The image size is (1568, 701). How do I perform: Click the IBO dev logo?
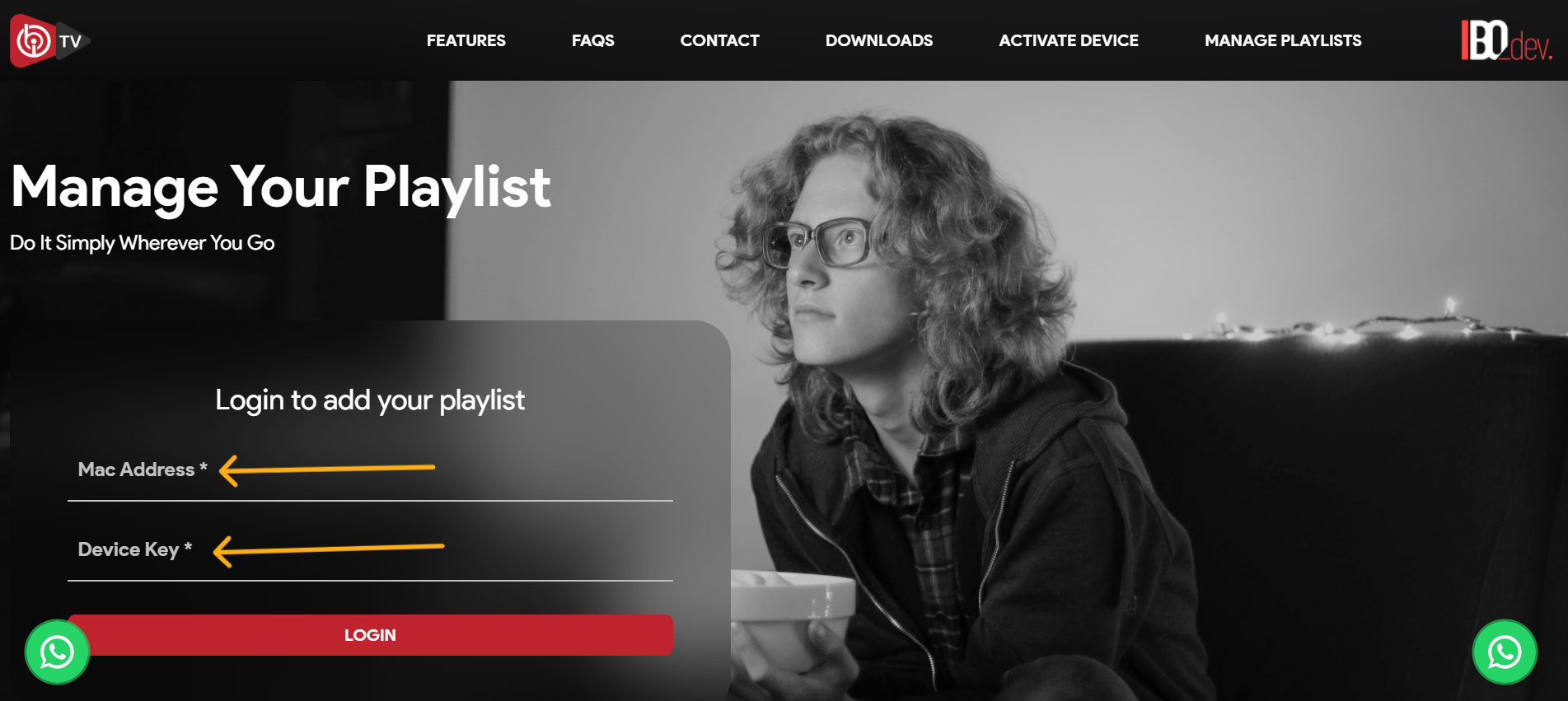coord(1506,40)
